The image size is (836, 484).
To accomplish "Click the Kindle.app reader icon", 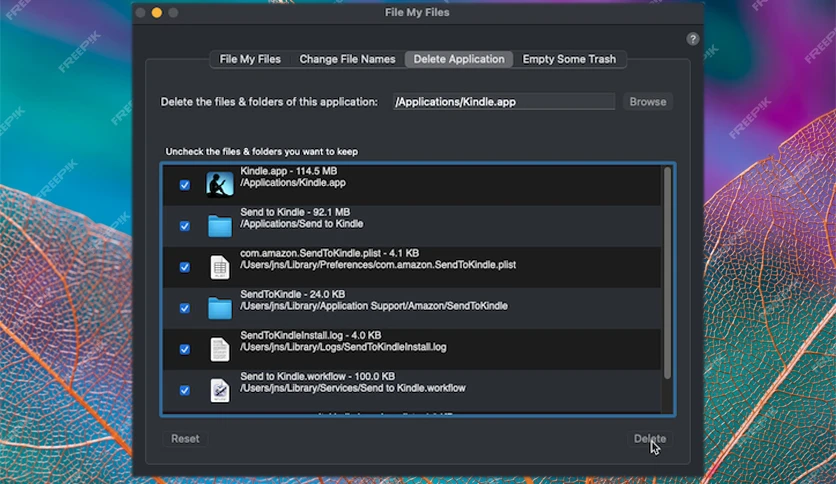I will click(220, 184).
